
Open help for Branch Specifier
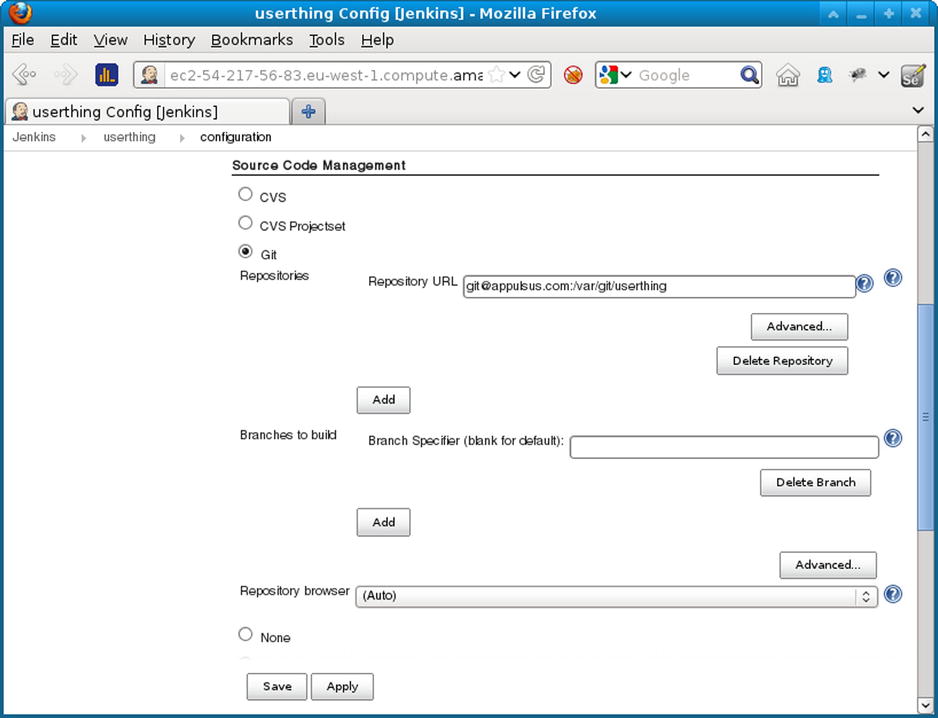click(893, 439)
